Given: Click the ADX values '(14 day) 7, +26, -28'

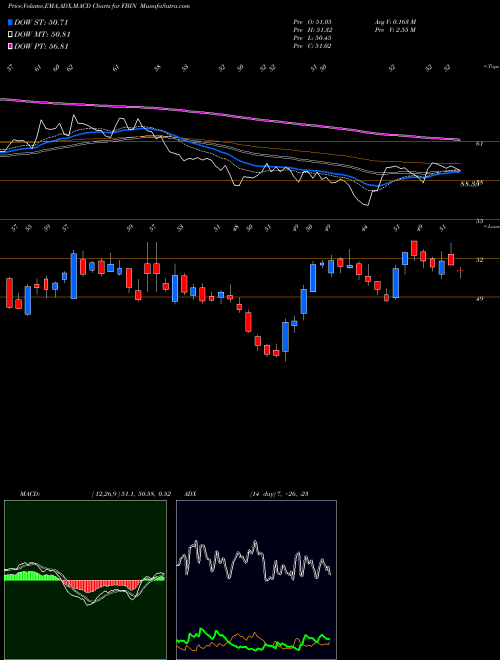Looking at the screenshot, I should point(279,494).
